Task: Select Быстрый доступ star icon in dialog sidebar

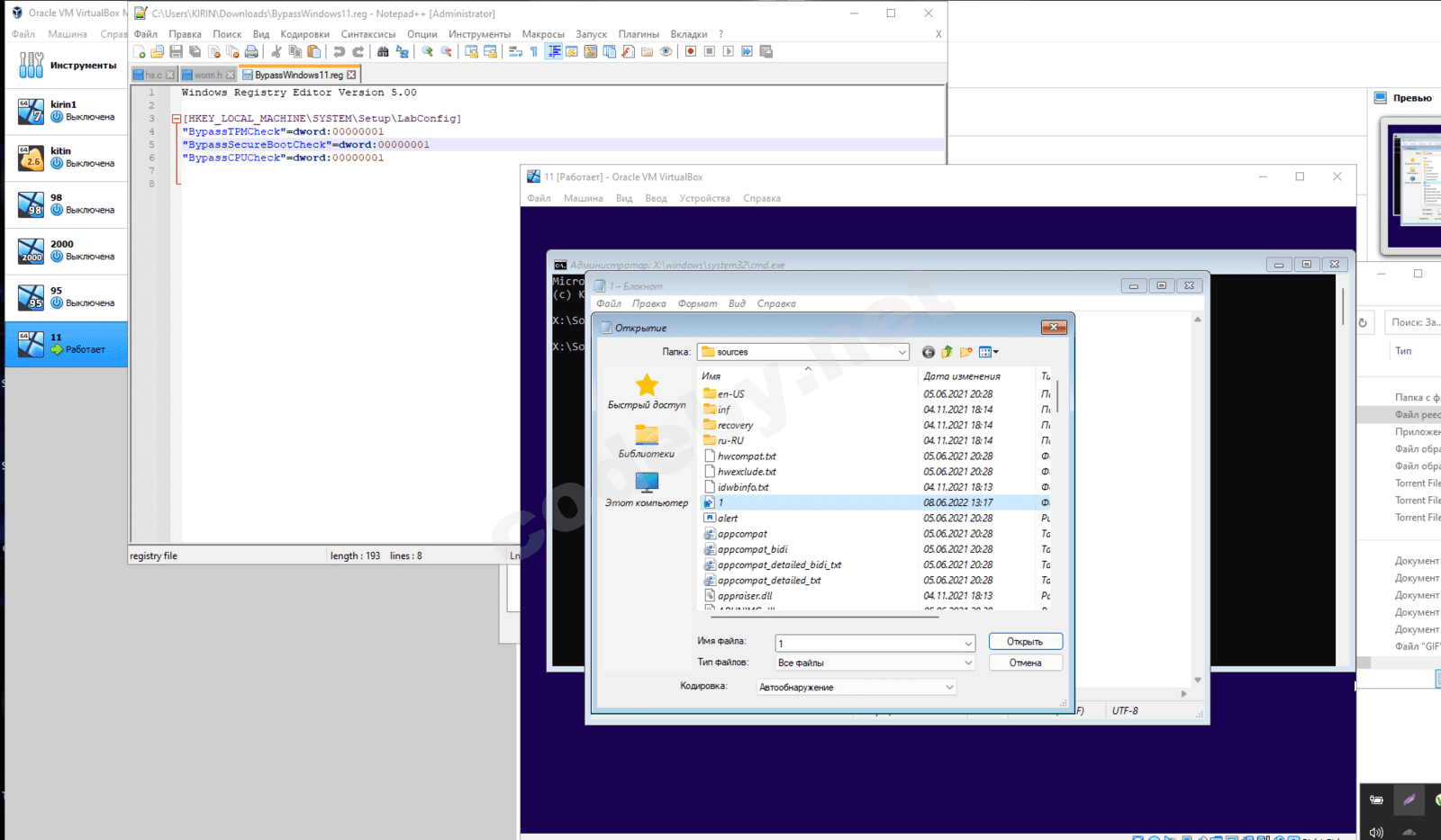Action: click(647, 386)
